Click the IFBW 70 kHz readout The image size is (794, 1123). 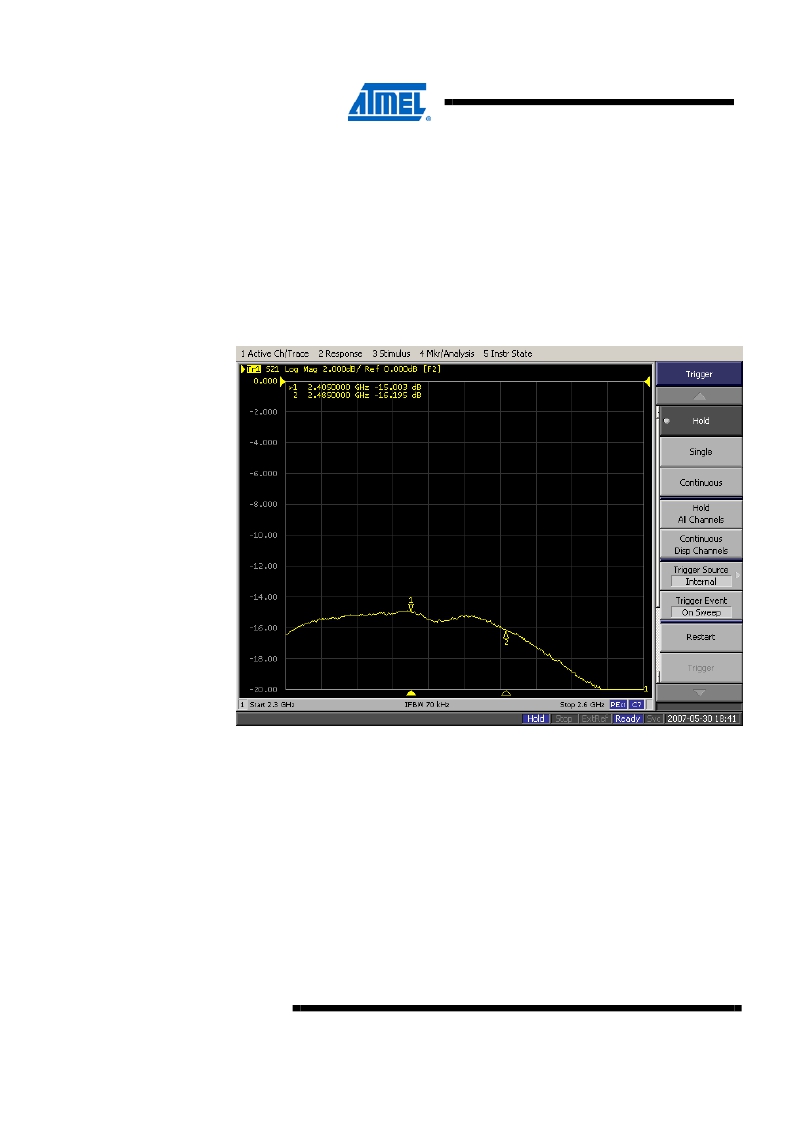(x=427, y=705)
